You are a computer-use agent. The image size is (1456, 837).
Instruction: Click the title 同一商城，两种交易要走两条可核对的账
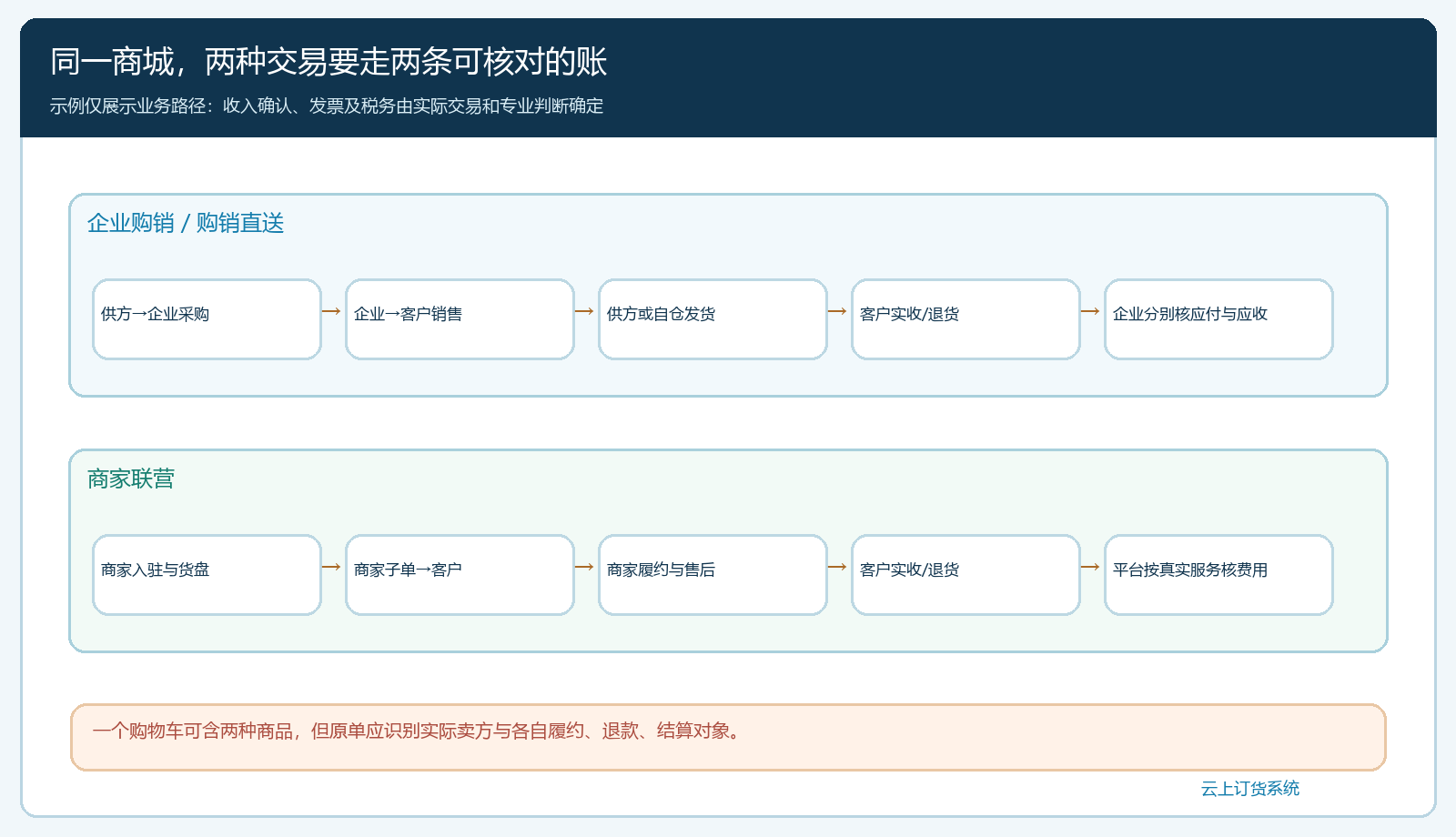point(329,62)
